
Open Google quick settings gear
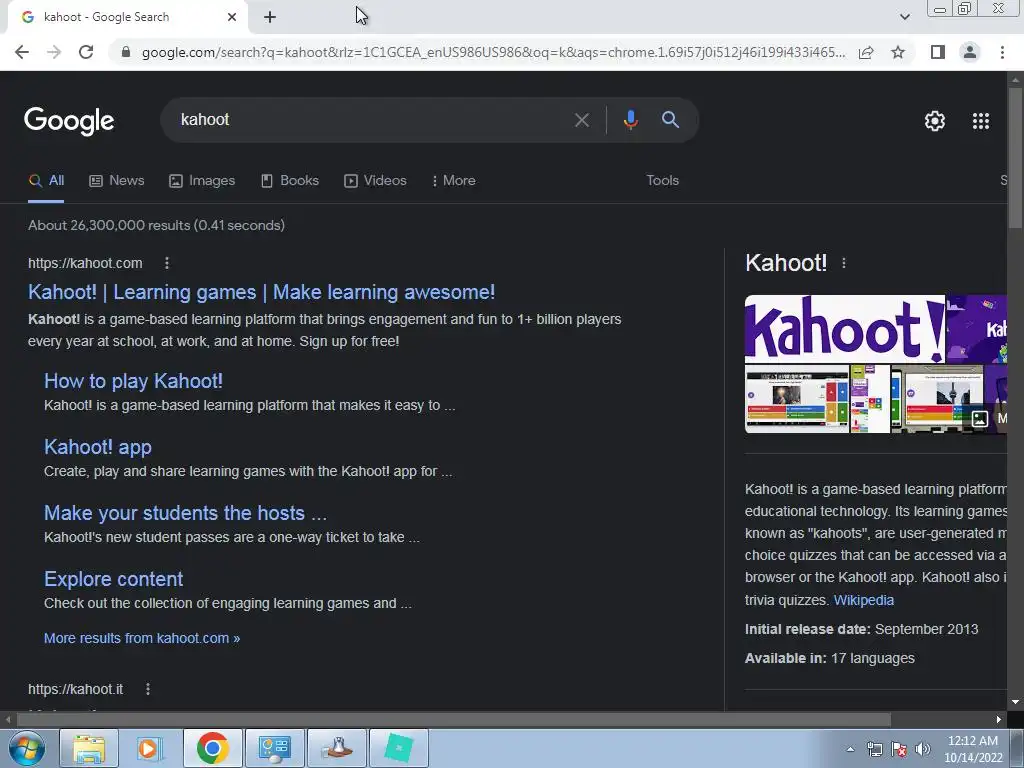coord(935,121)
